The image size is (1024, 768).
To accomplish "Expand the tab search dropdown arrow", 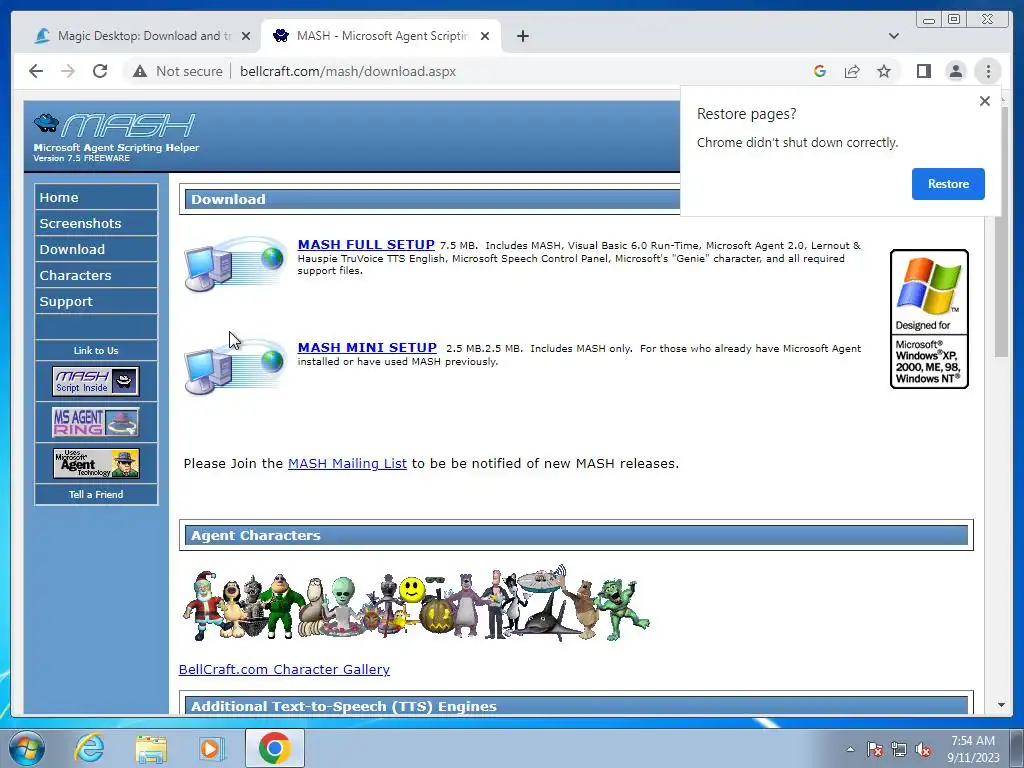I will coord(893,36).
